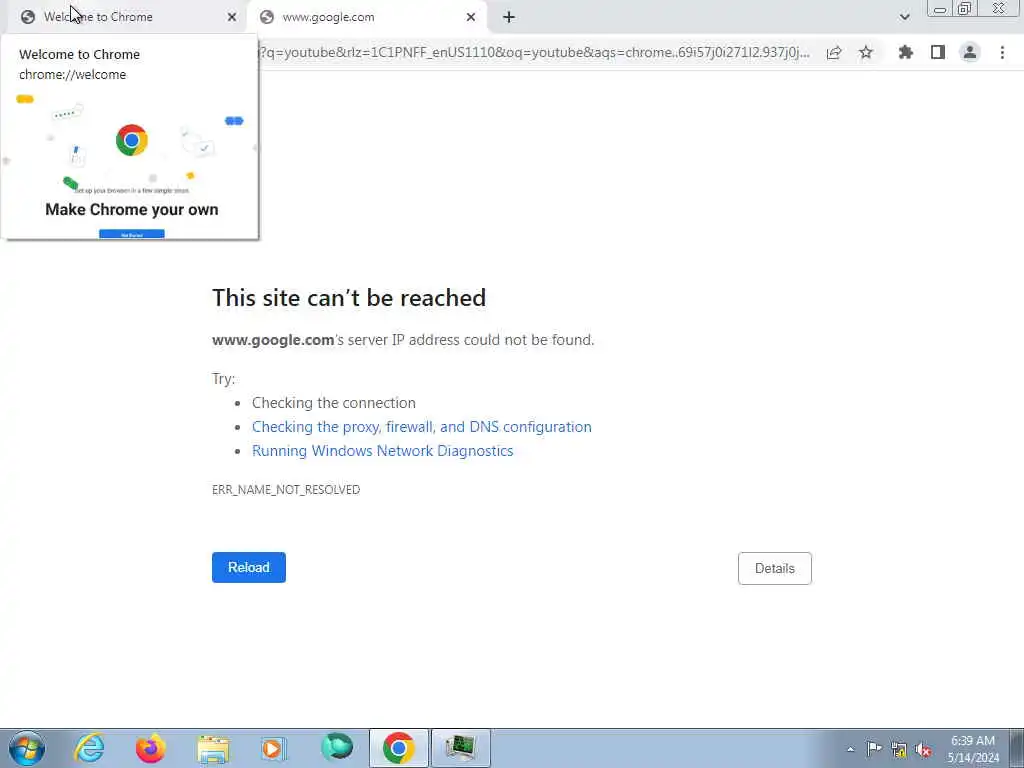Click the Reload button
Viewport: 1024px width, 768px height.
click(249, 568)
